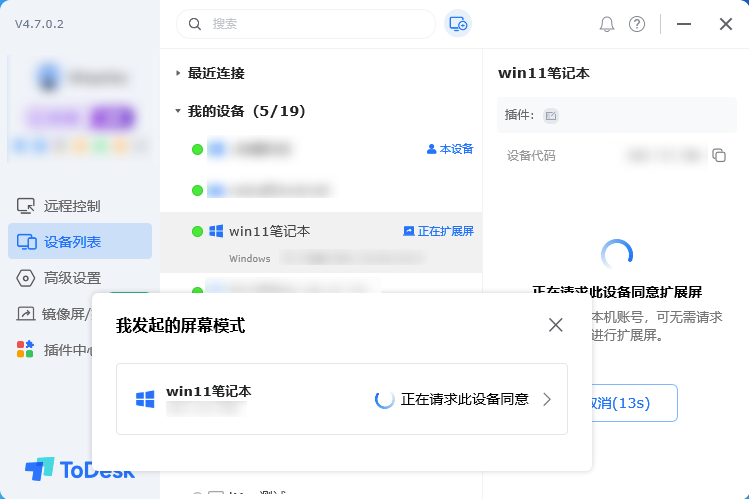749x499 pixels.
Task: Click the add-device screen icon beside search
Action: coord(458,24)
